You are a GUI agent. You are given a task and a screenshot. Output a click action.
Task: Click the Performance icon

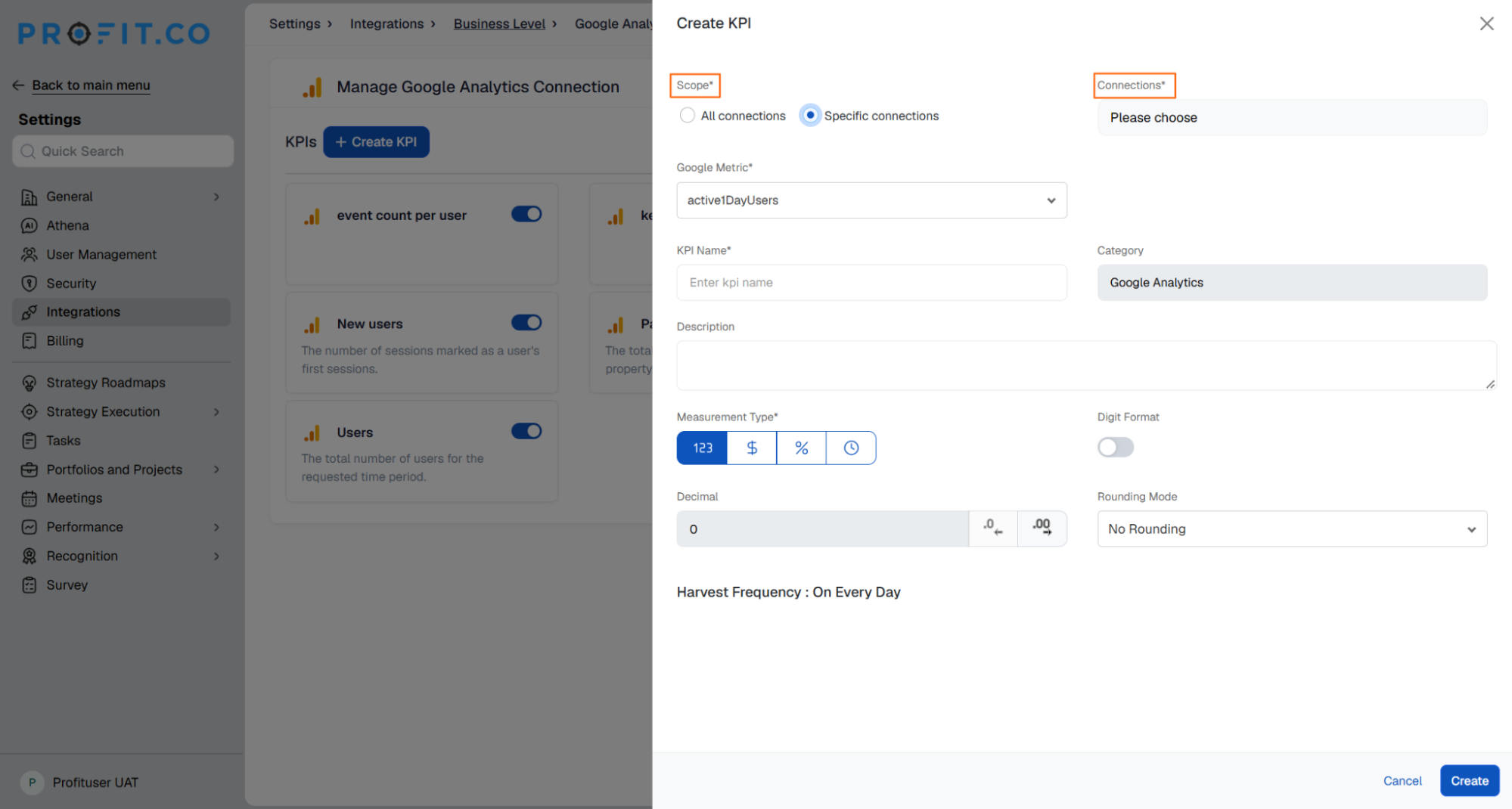click(x=29, y=527)
